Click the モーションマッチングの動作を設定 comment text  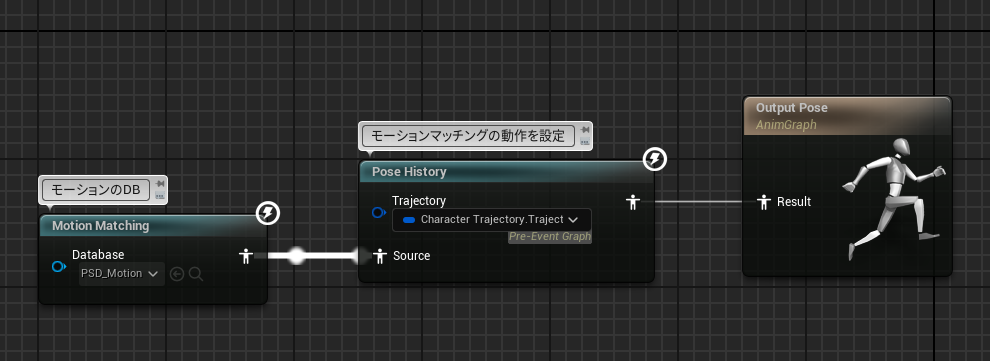[x=467, y=136]
